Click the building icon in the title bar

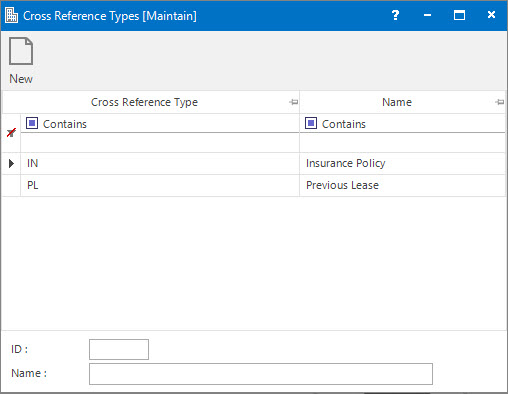[12, 15]
